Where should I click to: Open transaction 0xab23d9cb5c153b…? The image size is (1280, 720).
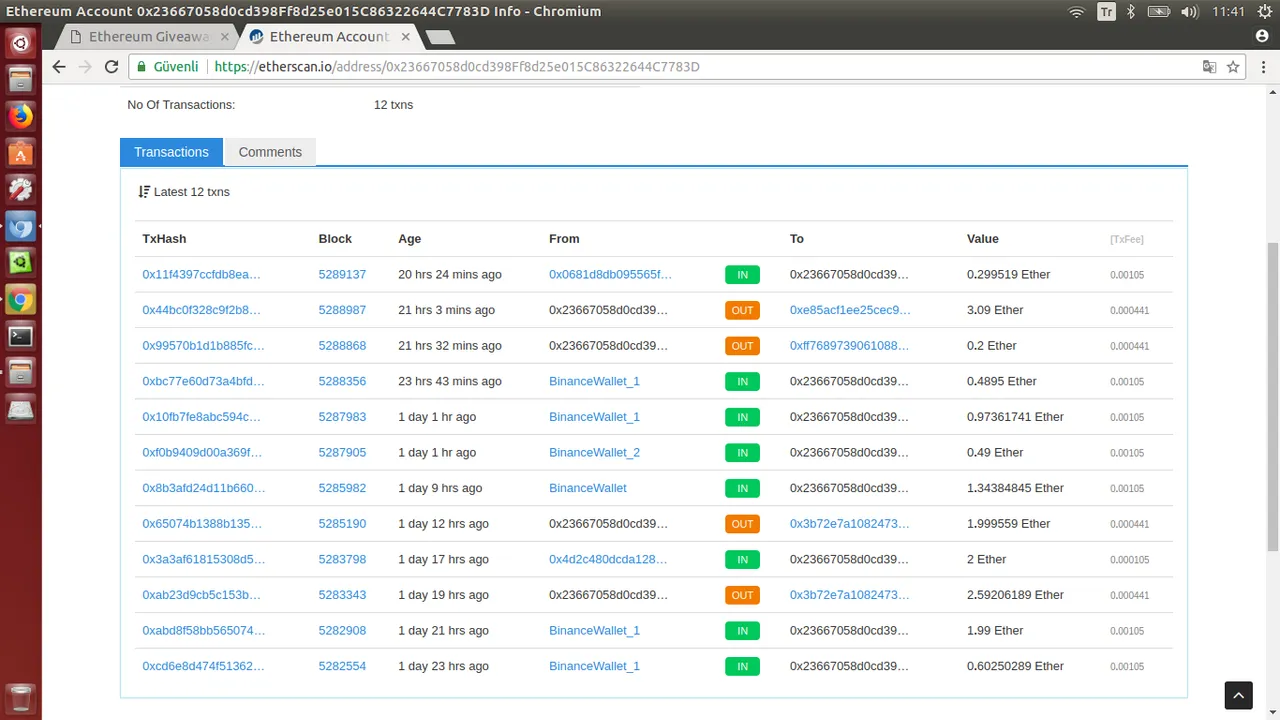point(201,595)
